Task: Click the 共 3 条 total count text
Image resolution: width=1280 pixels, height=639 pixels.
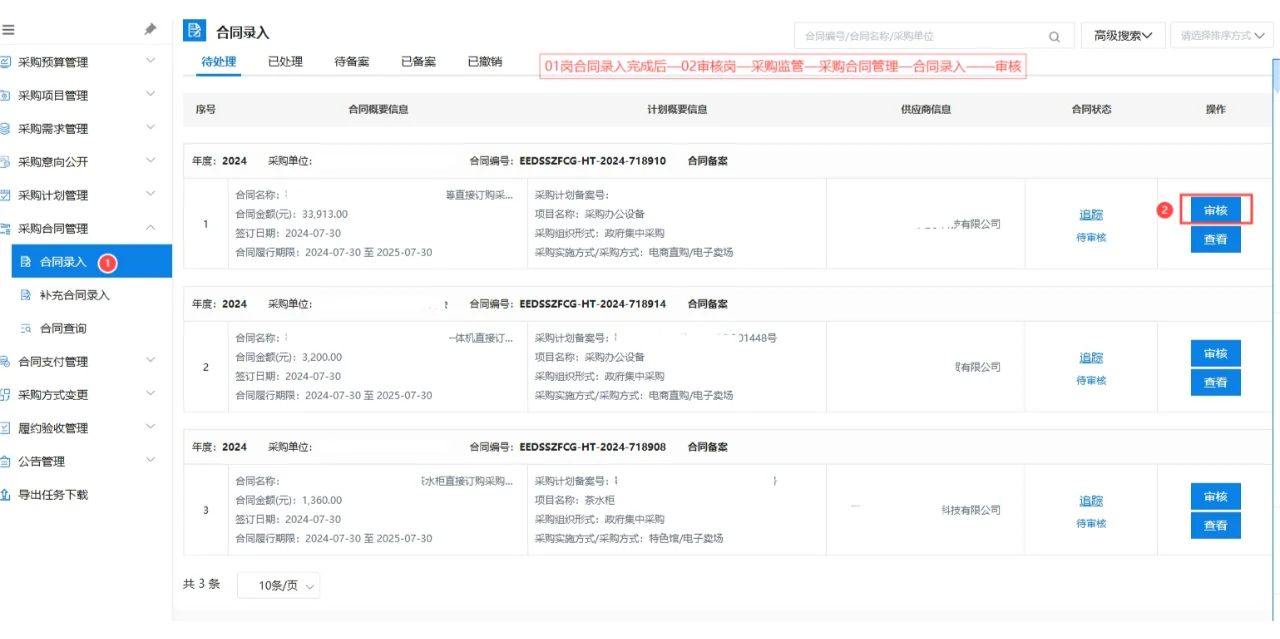Action: click(x=201, y=584)
